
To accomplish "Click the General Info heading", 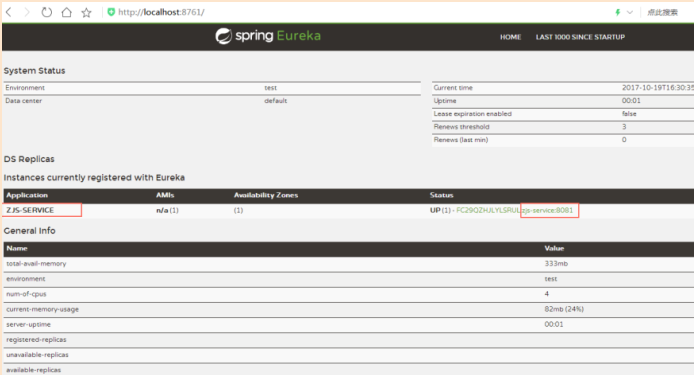I will (30, 231).
